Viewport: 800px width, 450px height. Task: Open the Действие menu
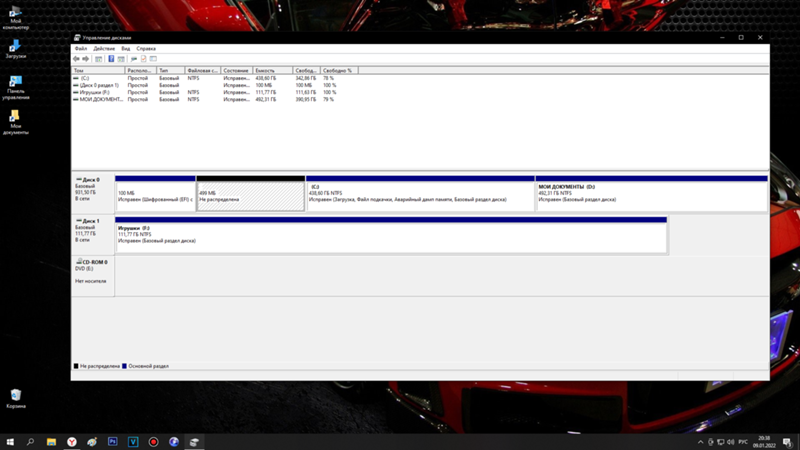coord(104,48)
